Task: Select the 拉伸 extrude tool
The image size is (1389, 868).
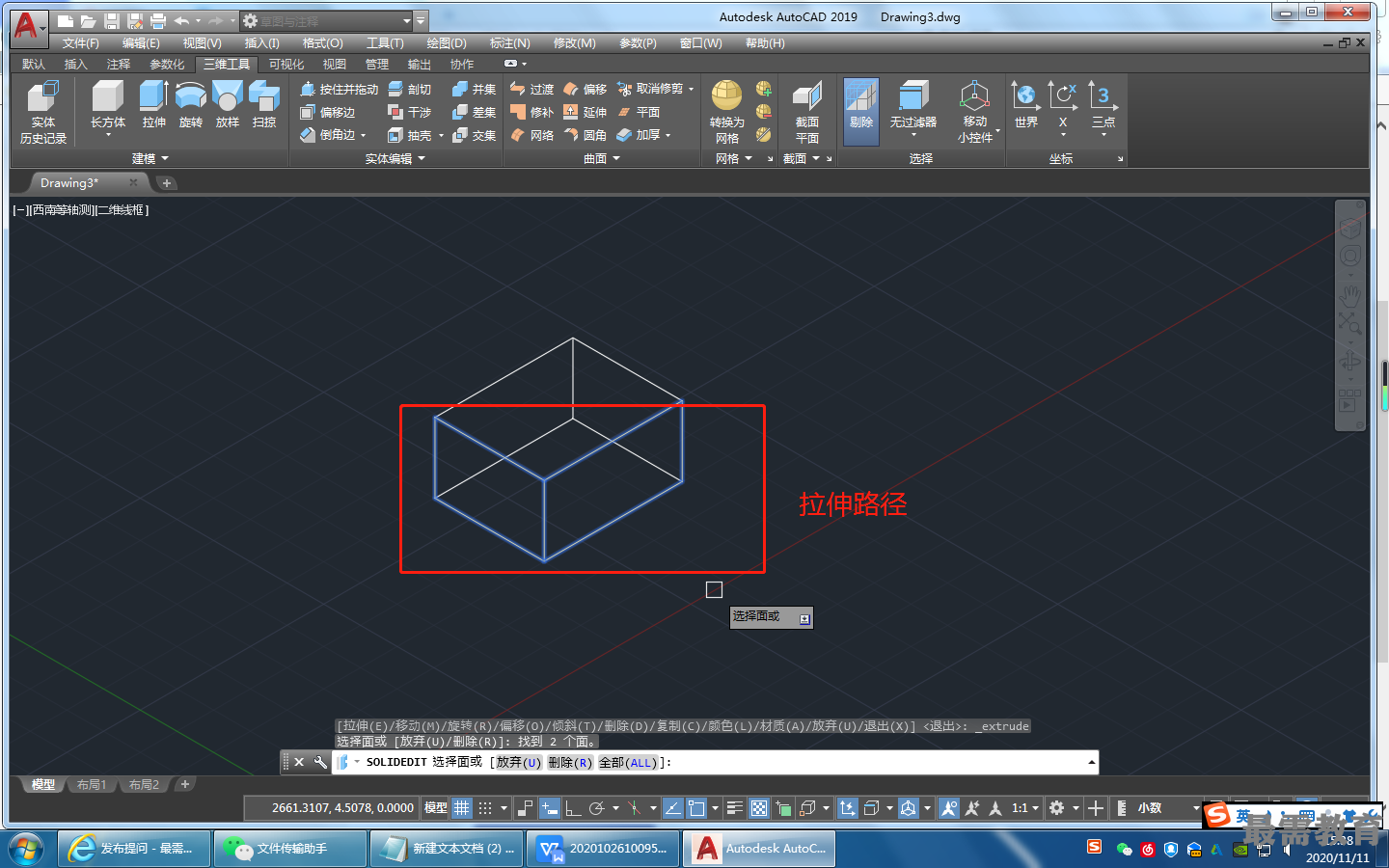Action: point(153,105)
